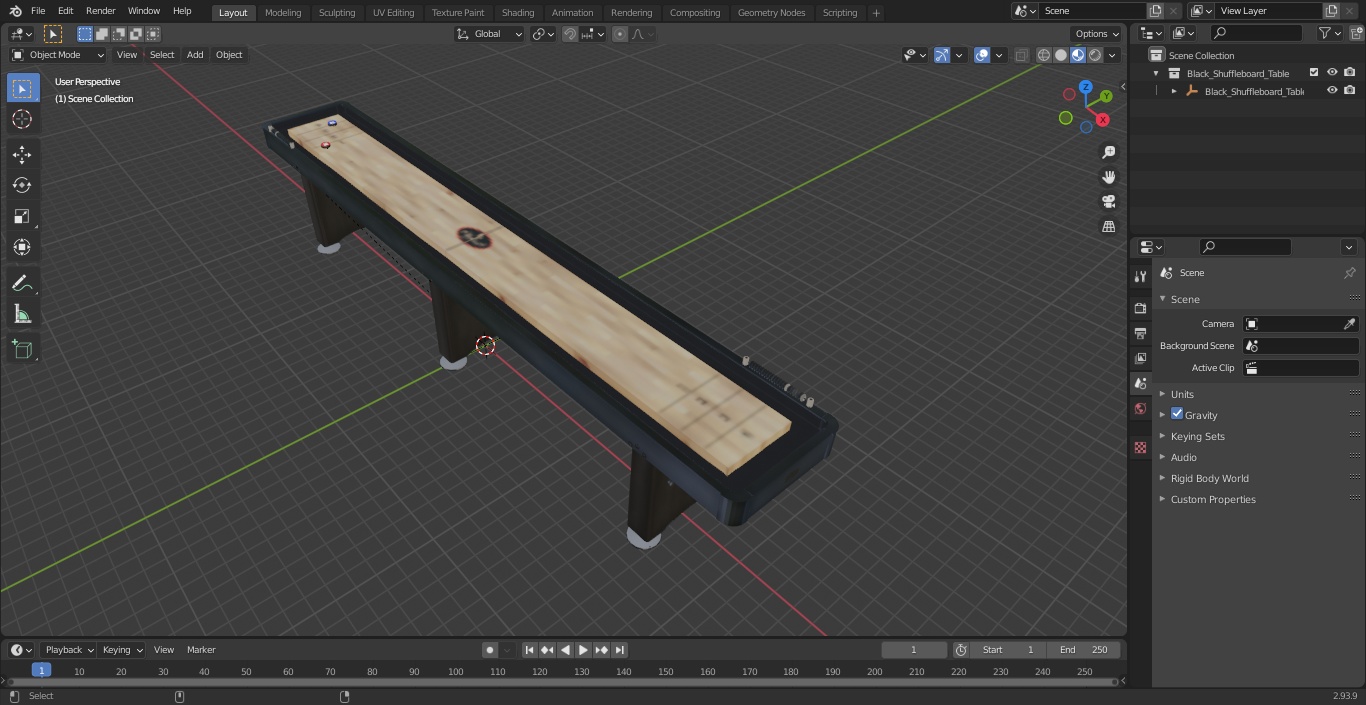Screen dimensions: 1366x705
Task: Click the red X axis gizmo
Action: coord(1103,119)
